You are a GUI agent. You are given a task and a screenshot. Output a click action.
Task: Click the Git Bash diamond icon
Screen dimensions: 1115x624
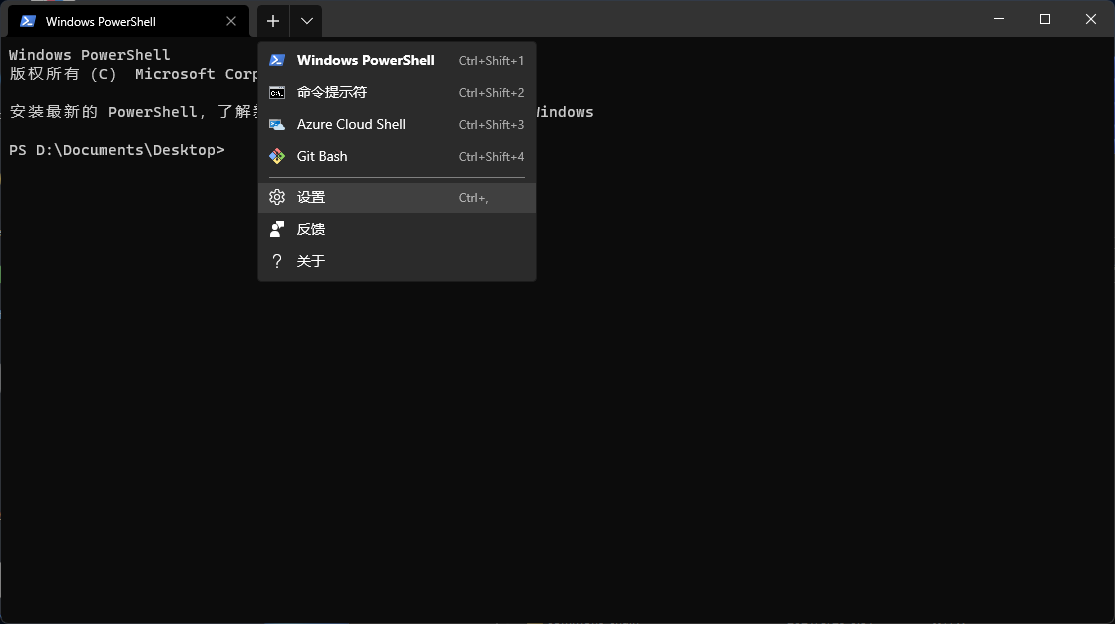coord(277,156)
